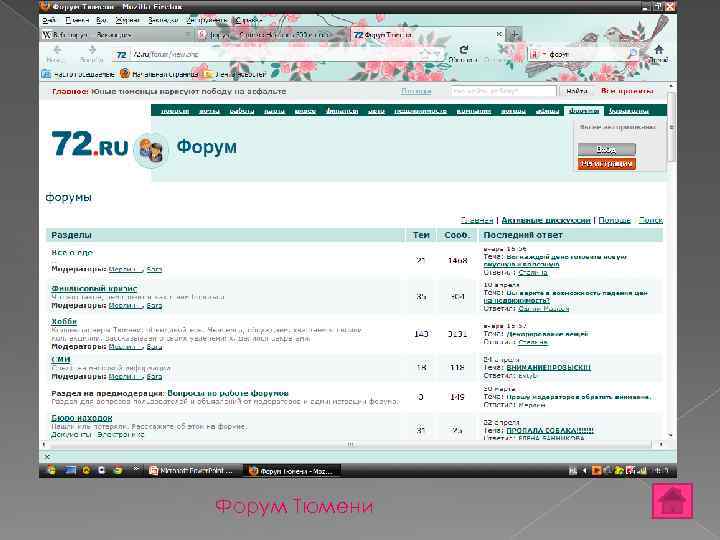Open the СМИ forum section
The image size is (720, 540).
(61, 359)
